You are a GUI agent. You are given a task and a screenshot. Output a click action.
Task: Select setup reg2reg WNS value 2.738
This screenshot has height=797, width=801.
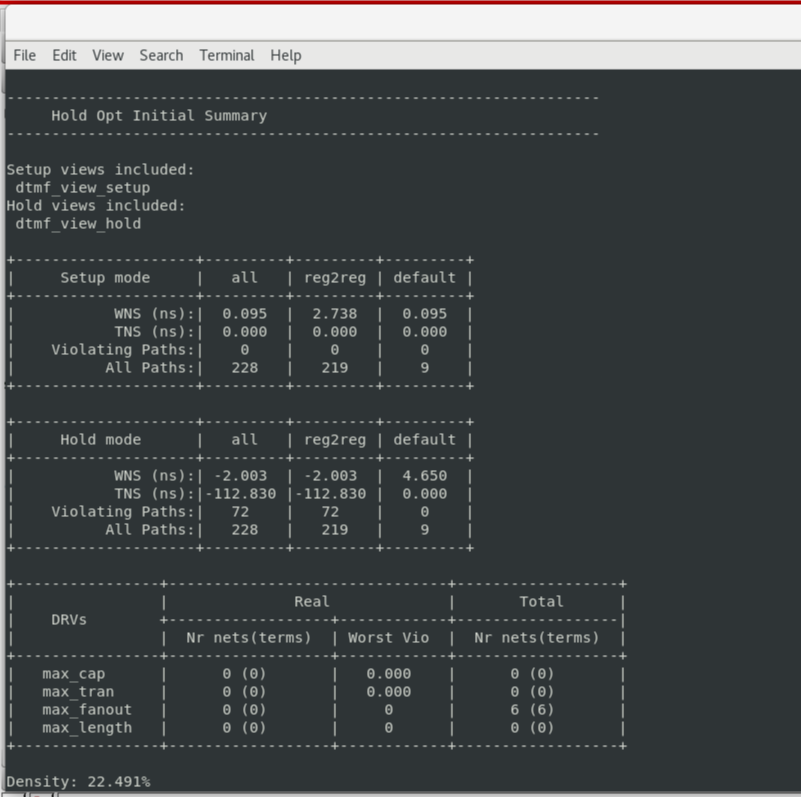pyautogui.click(x=335, y=314)
